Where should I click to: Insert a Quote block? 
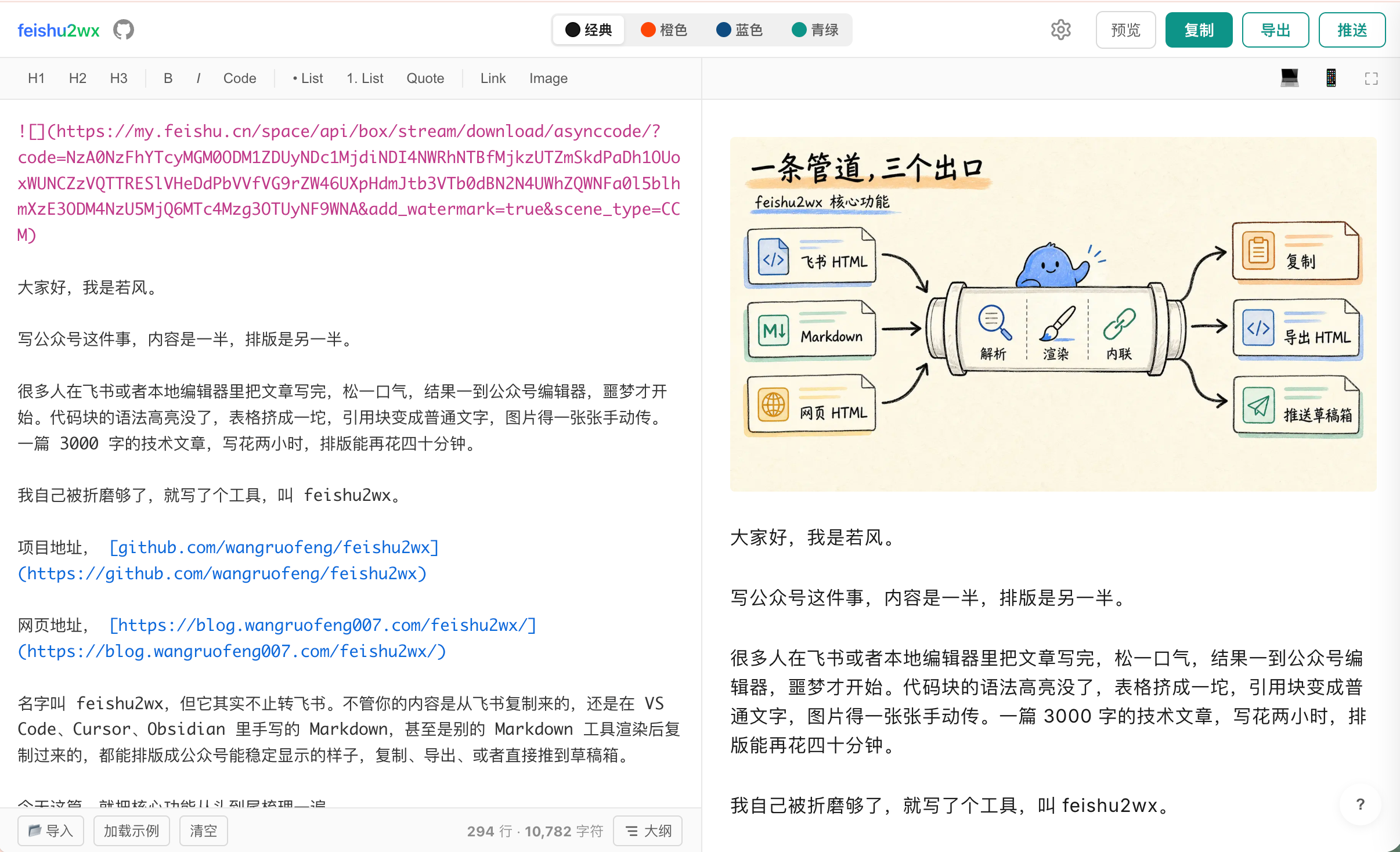425,78
